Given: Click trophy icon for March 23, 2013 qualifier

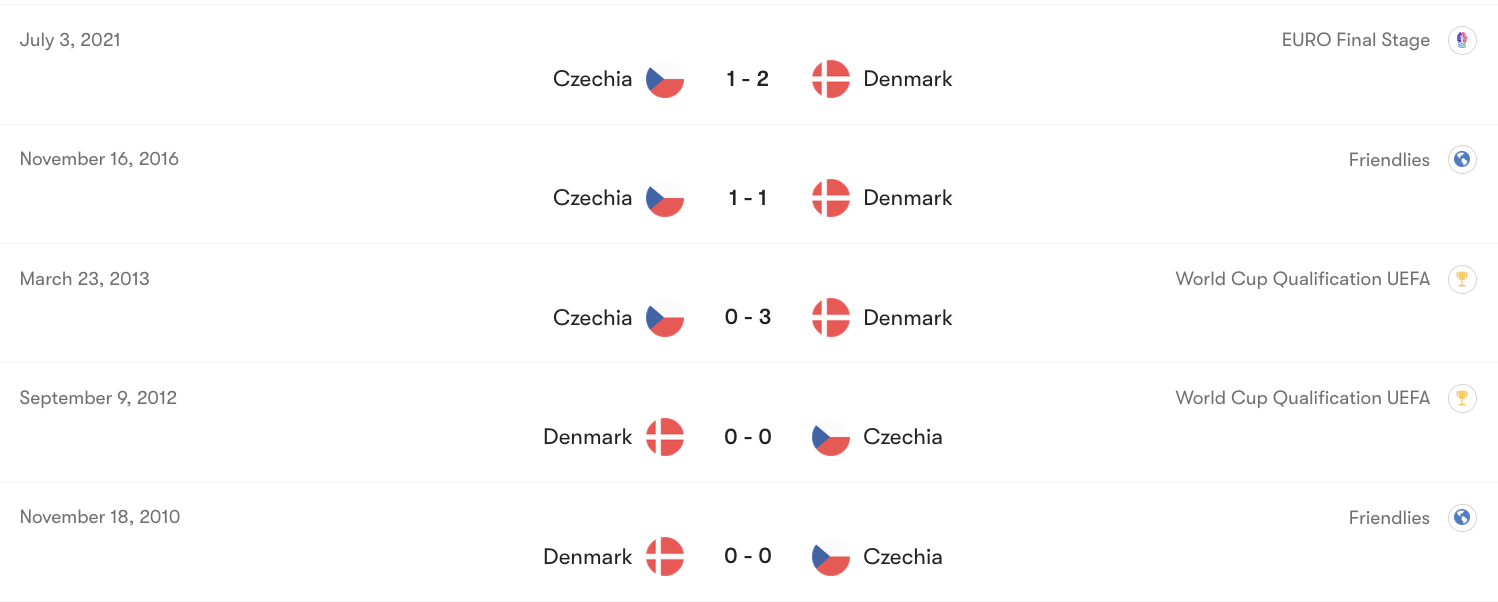Looking at the screenshot, I should (1462, 279).
